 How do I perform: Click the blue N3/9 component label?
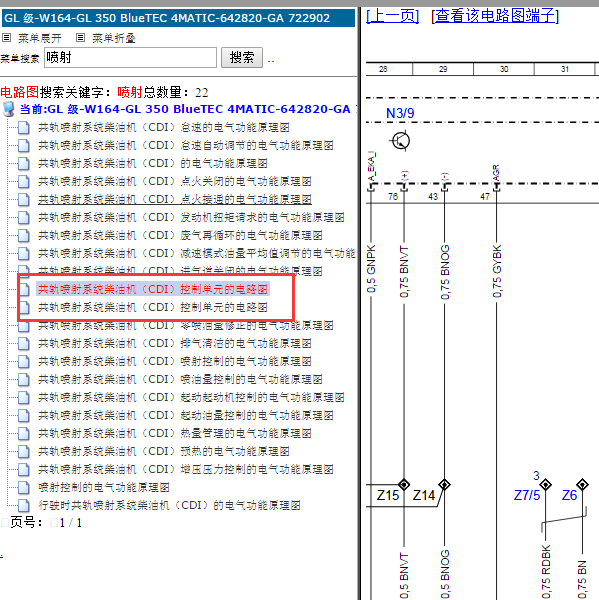pyautogui.click(x=400, y=113)
